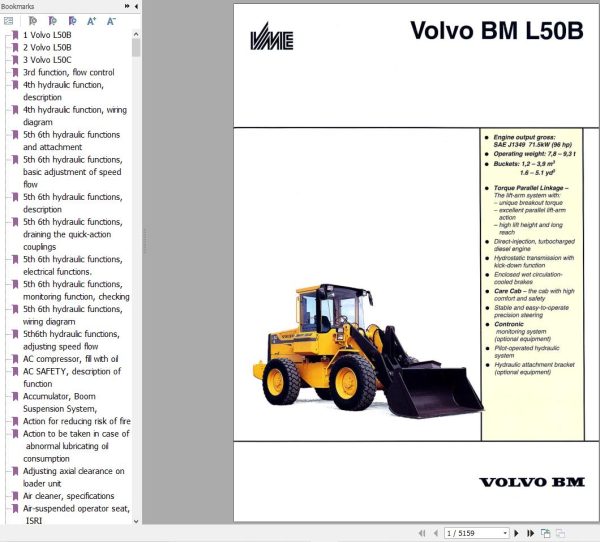
Task: Go to next page arrow
Action: pyautogui.click(x=516, y=533)
